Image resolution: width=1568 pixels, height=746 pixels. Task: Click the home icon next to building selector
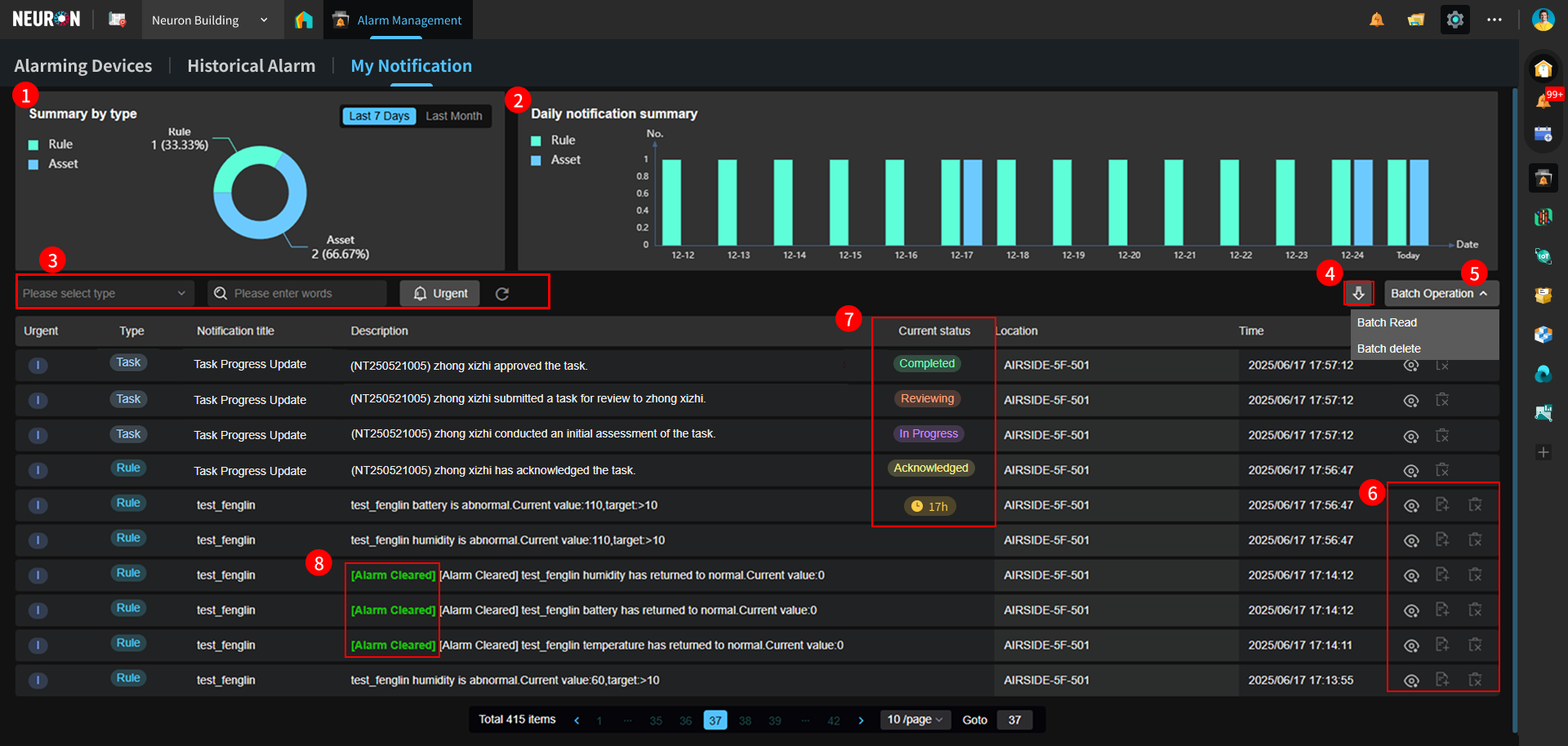point(304,20)
